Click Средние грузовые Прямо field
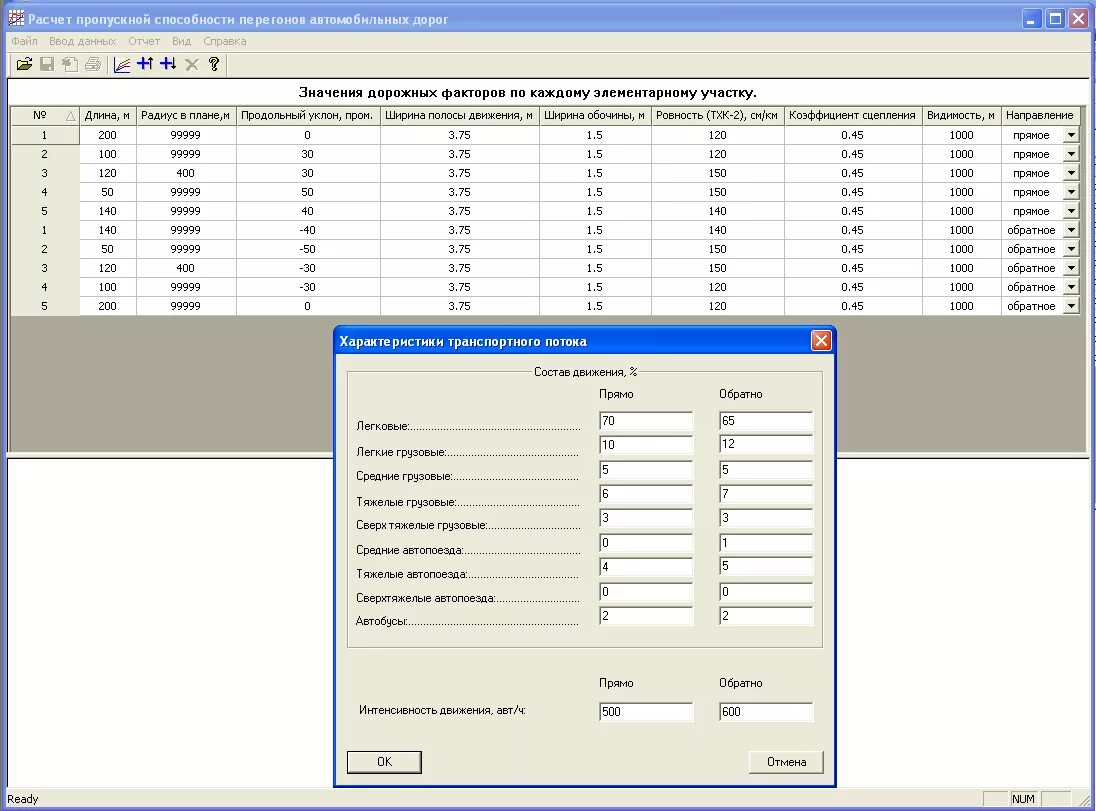Screen dimensions: 1096x811 click(x=646, y=469)
